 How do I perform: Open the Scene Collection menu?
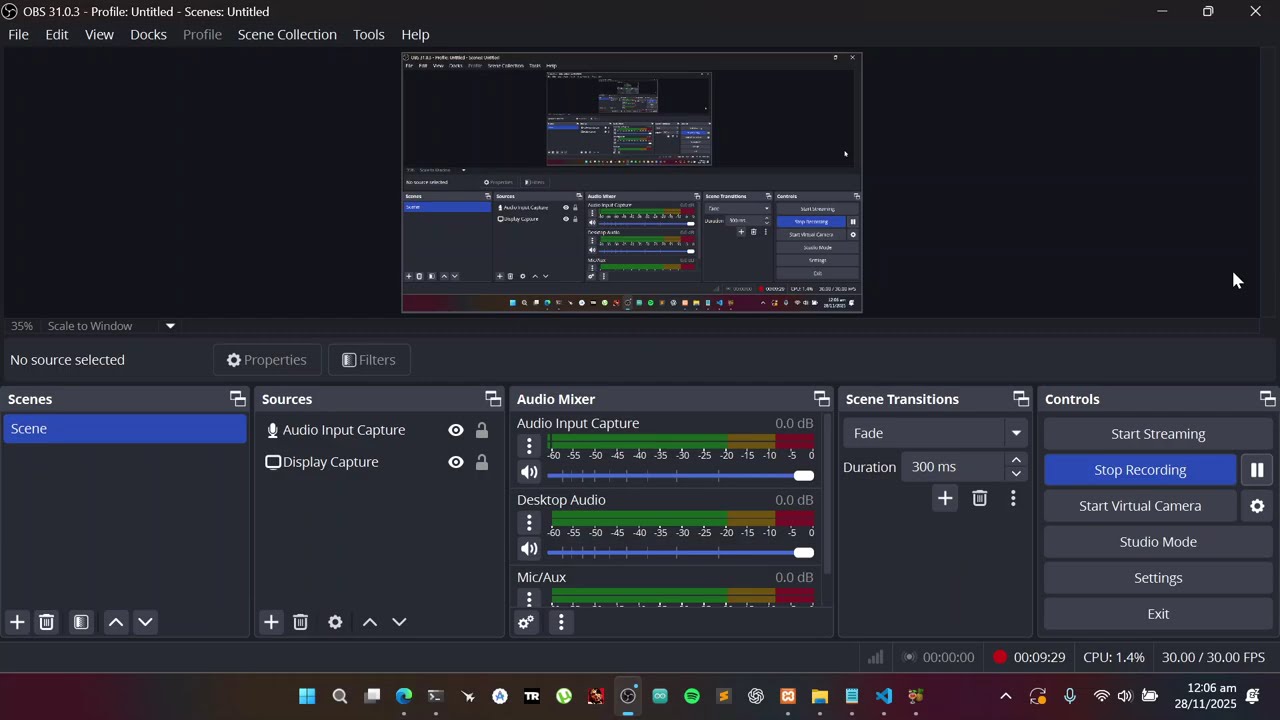click(x=287, y=34)
